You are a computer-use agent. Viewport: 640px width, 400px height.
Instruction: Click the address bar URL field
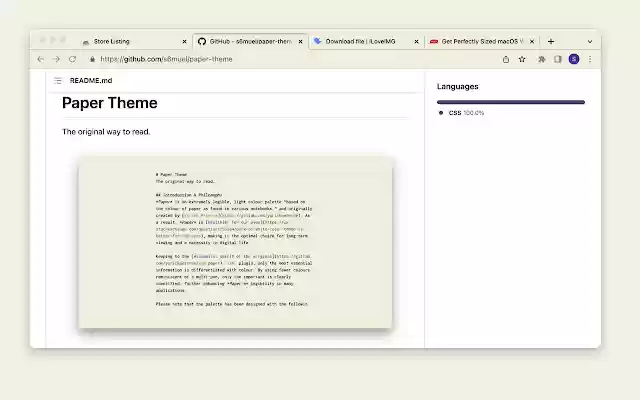tap(290, 59)
